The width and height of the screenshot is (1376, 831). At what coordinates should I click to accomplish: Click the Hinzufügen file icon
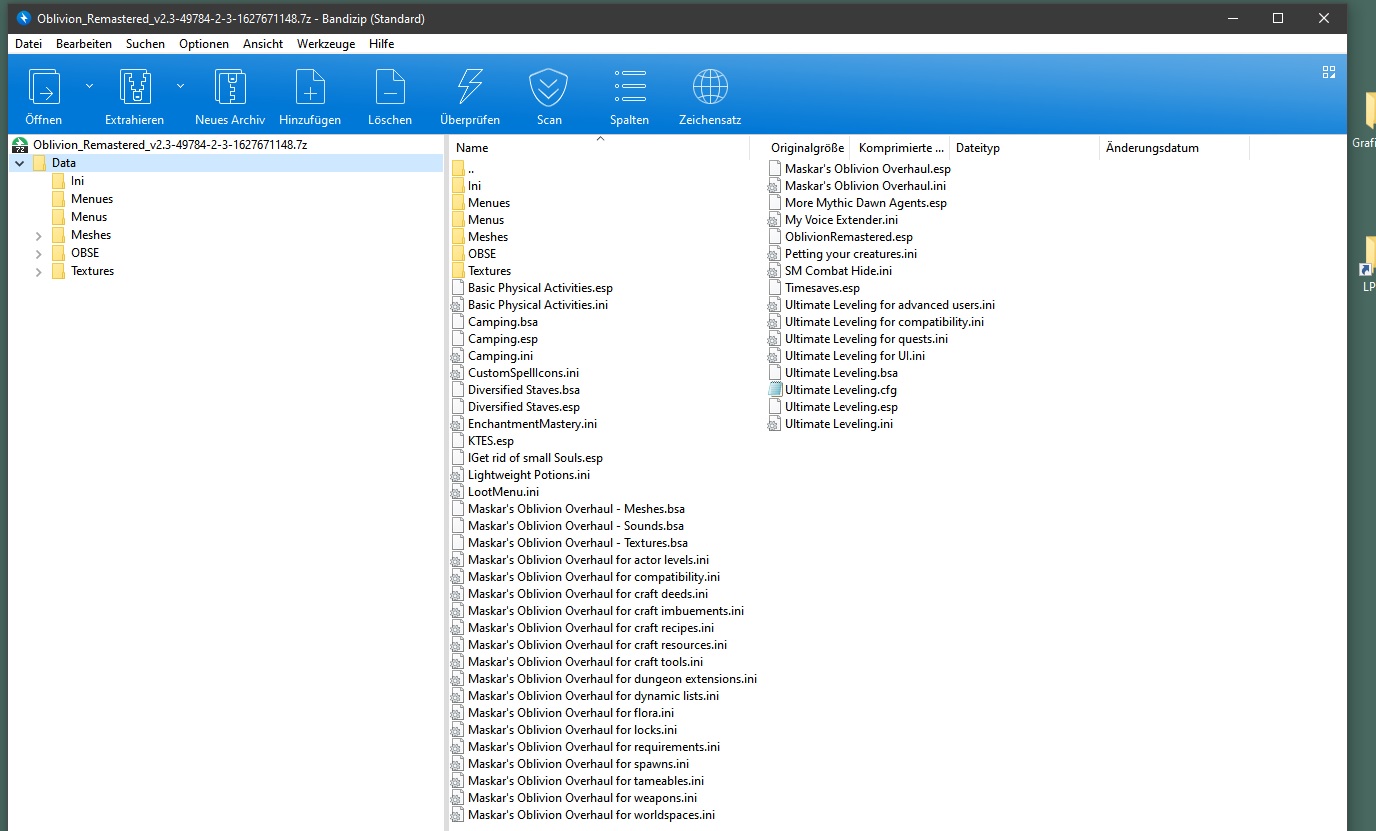pos(310,88)
